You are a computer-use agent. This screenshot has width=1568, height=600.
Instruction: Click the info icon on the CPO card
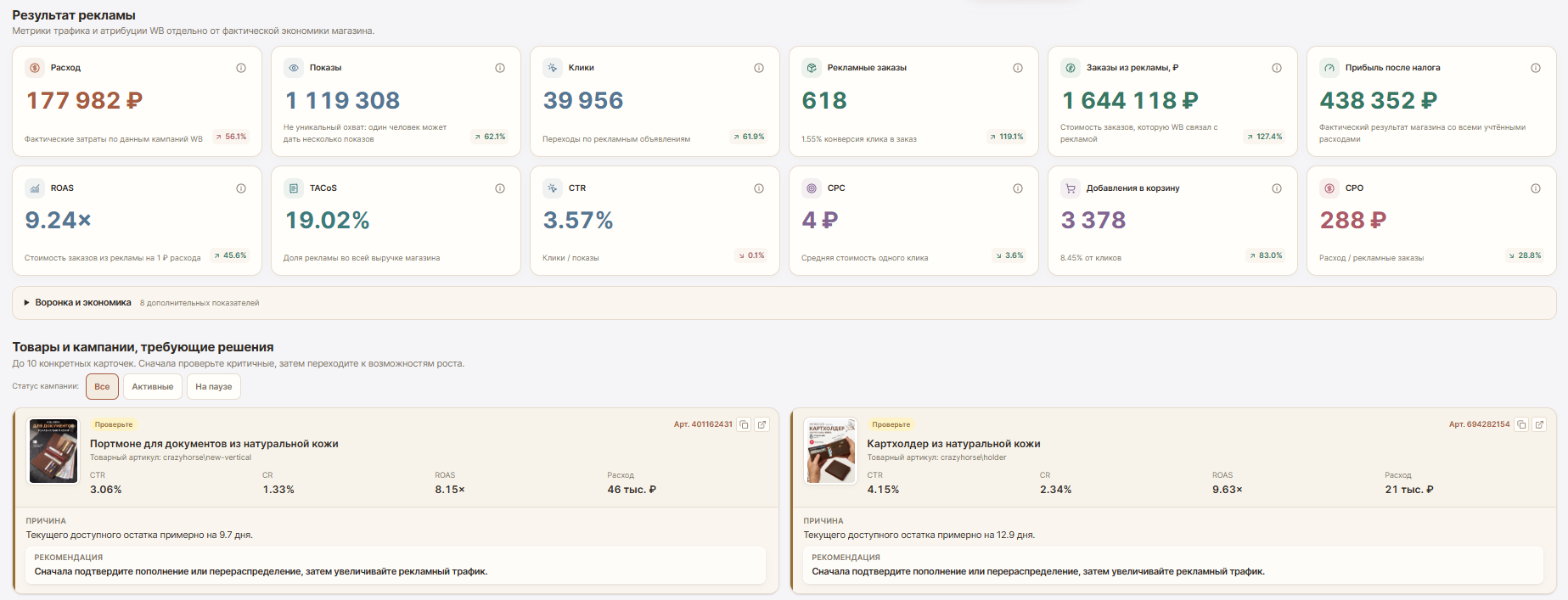1536,188
